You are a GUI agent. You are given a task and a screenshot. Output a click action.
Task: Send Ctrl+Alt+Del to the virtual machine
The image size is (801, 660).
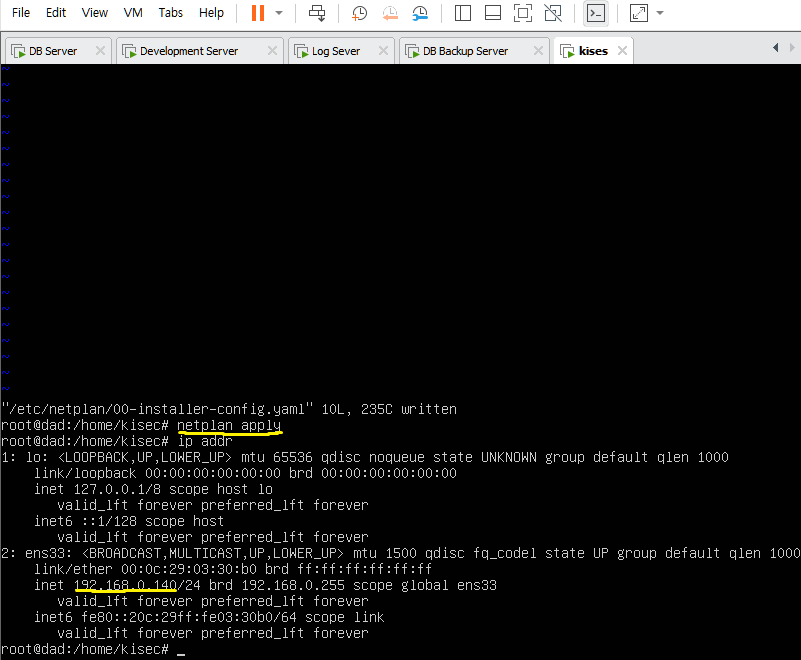tap(317, 13)
